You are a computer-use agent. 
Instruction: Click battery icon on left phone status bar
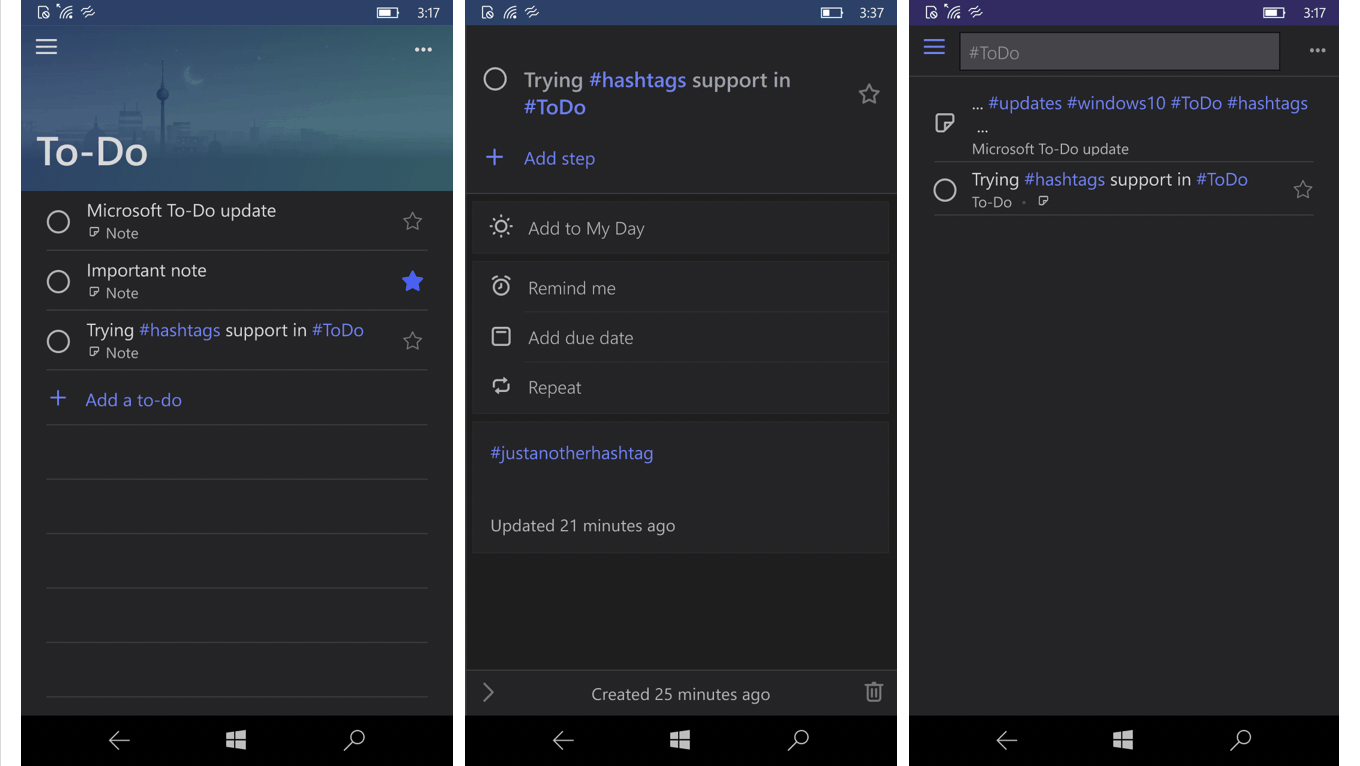(388, 13)
